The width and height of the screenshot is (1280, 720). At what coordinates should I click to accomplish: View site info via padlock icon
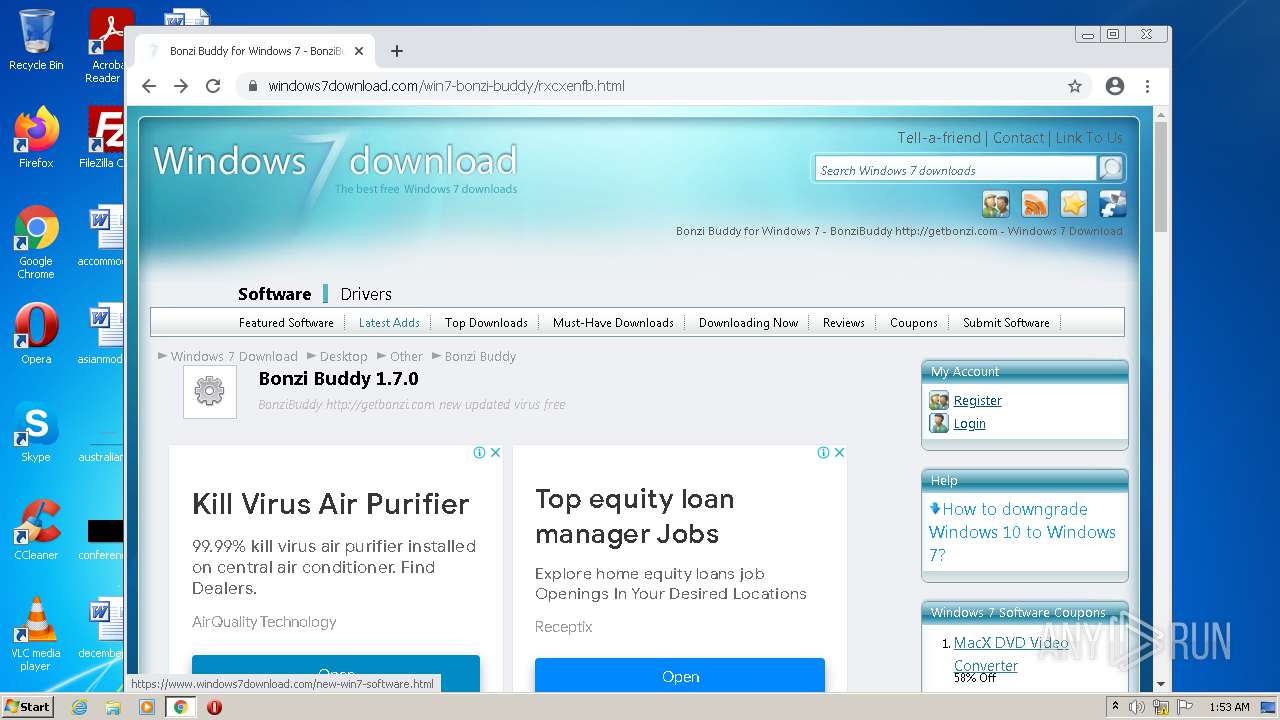253,86
